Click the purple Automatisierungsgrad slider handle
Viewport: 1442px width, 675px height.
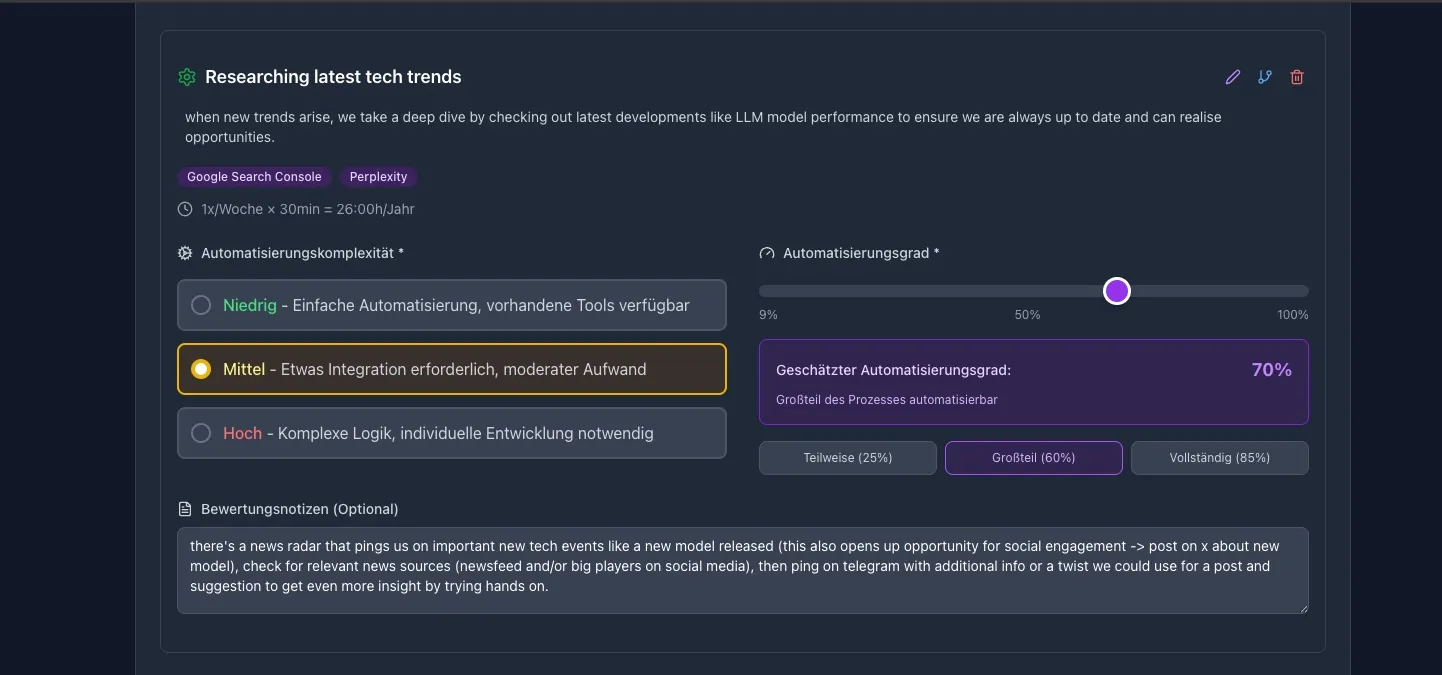[x=1117, y=291]
